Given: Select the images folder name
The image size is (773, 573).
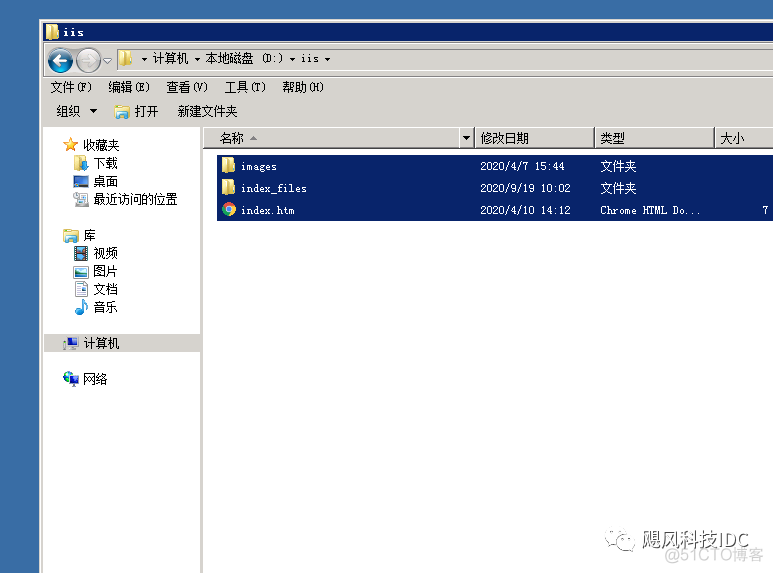Looking at the screenshot, I should 258,167.
